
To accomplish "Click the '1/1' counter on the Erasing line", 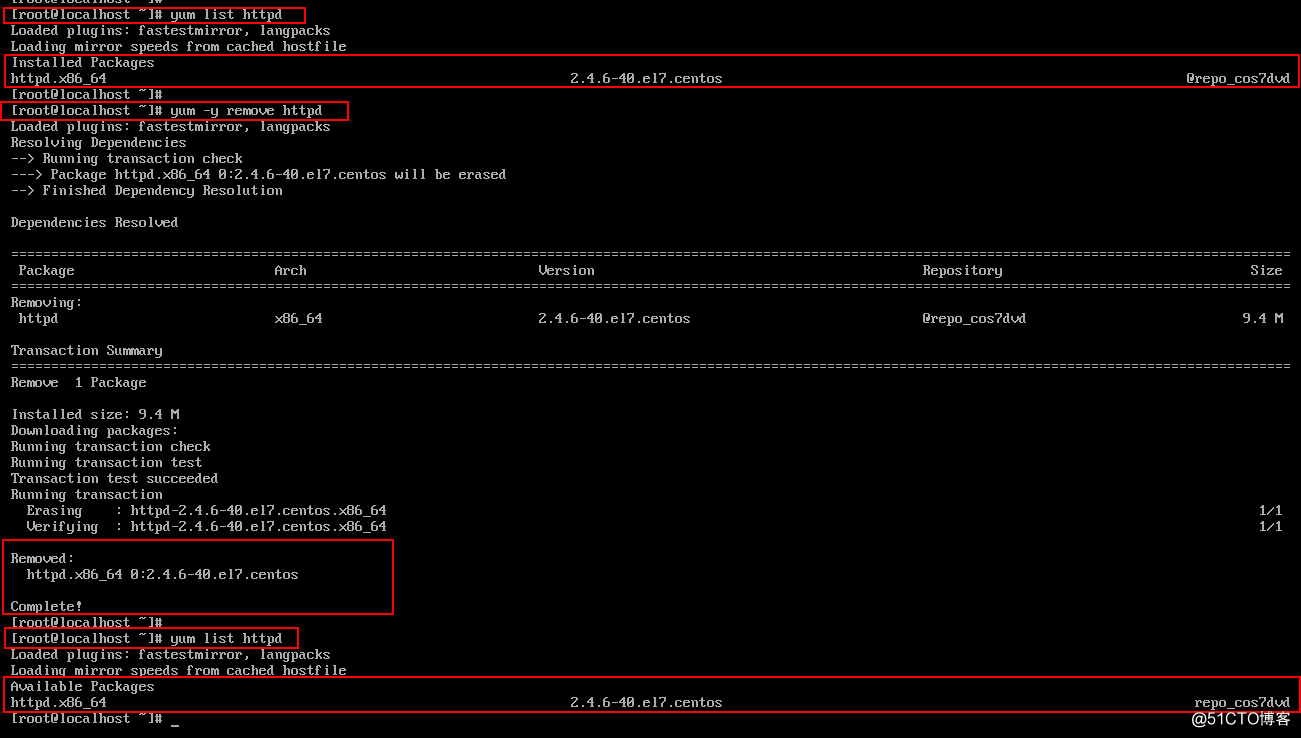I will [1270, 510].
